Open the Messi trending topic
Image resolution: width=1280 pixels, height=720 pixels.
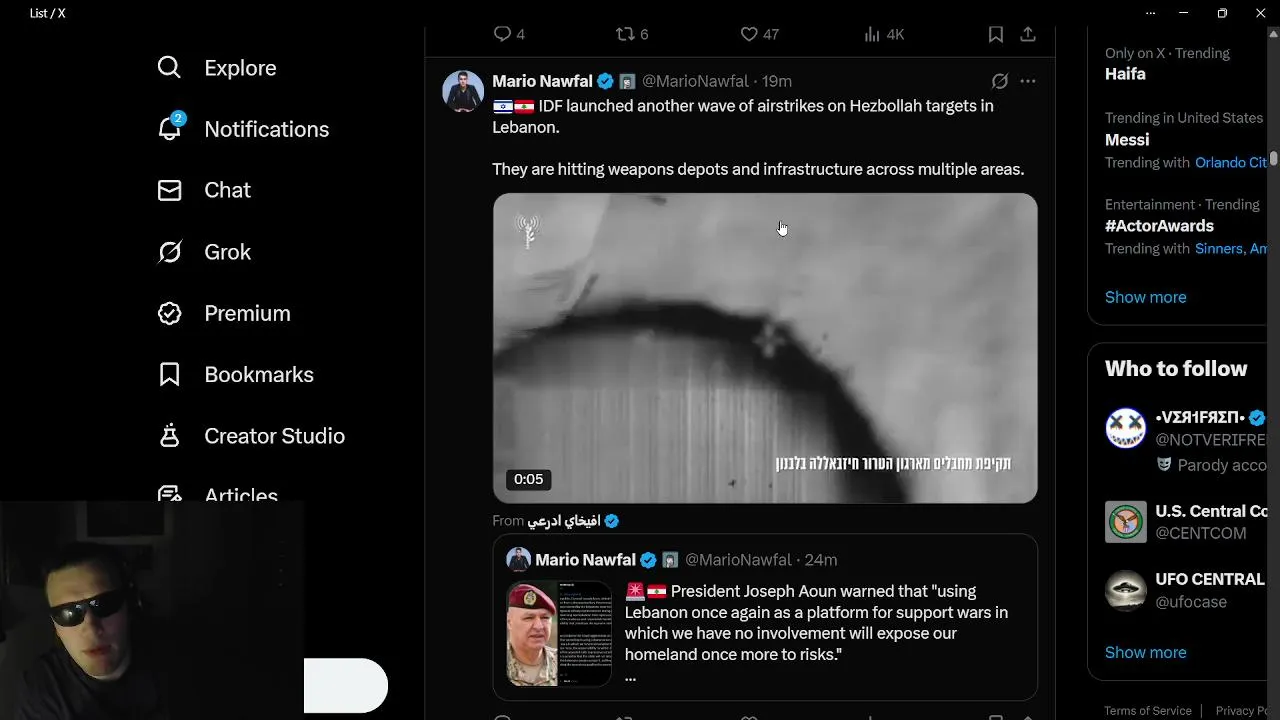[1127, 140]
